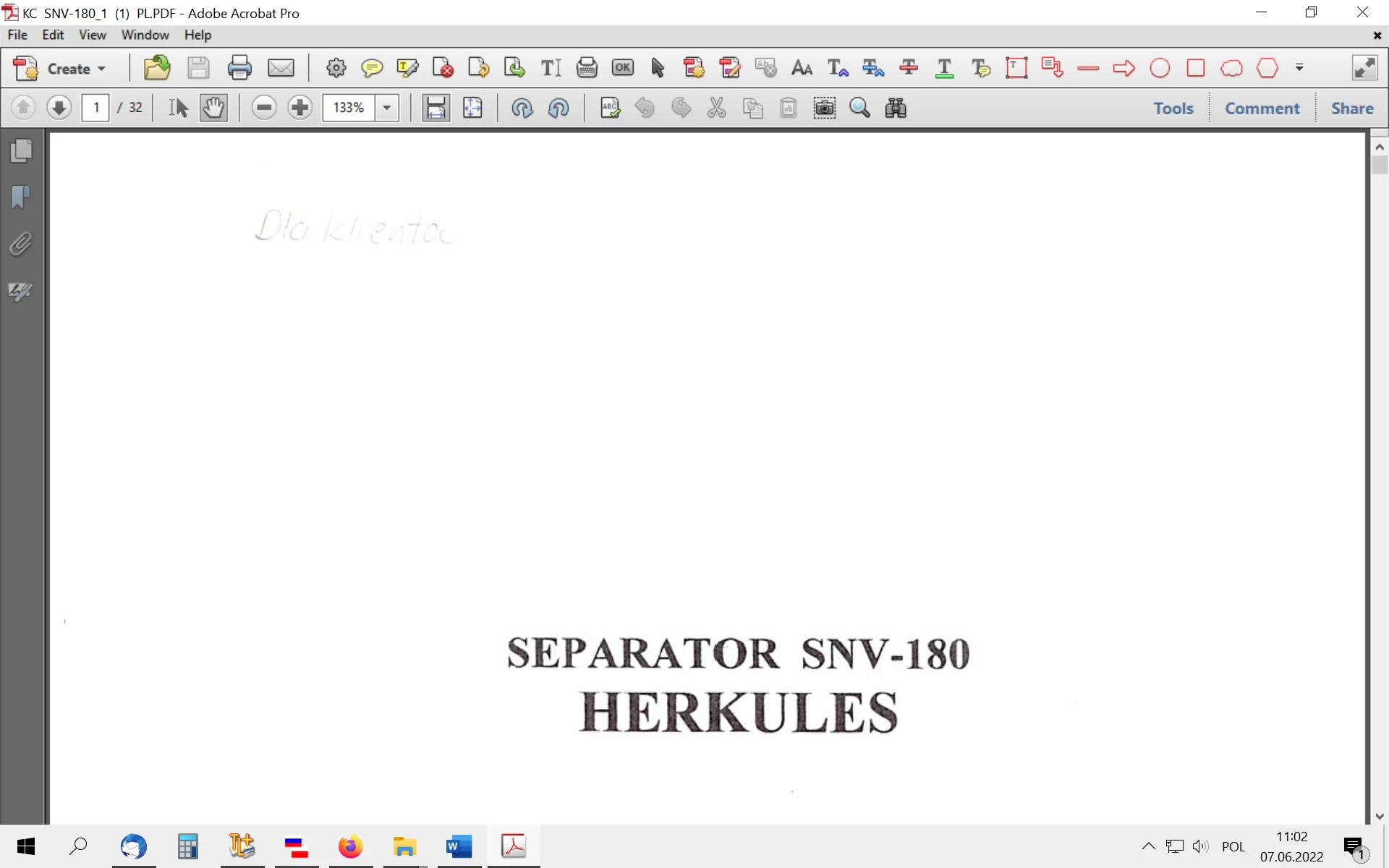Open the Window menu

pos(145,35)
